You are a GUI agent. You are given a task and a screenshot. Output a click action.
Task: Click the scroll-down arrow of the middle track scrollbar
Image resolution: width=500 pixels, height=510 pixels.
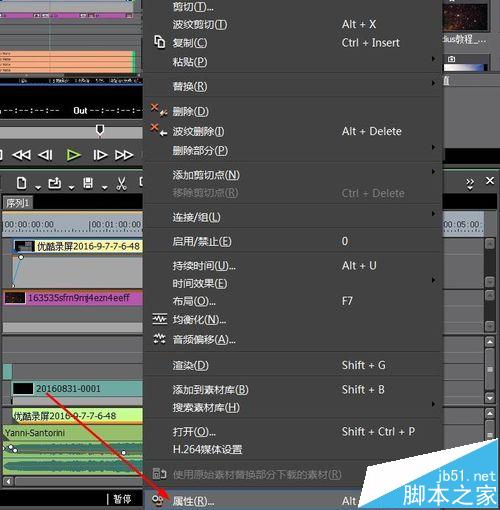[490, 397]
